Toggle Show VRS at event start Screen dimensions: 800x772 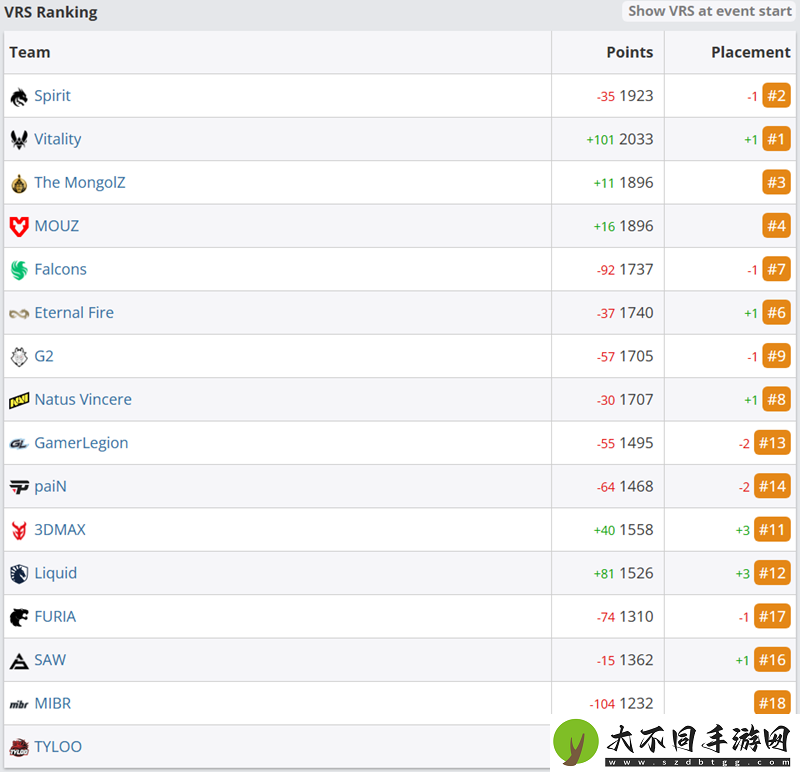click(709, 11)
